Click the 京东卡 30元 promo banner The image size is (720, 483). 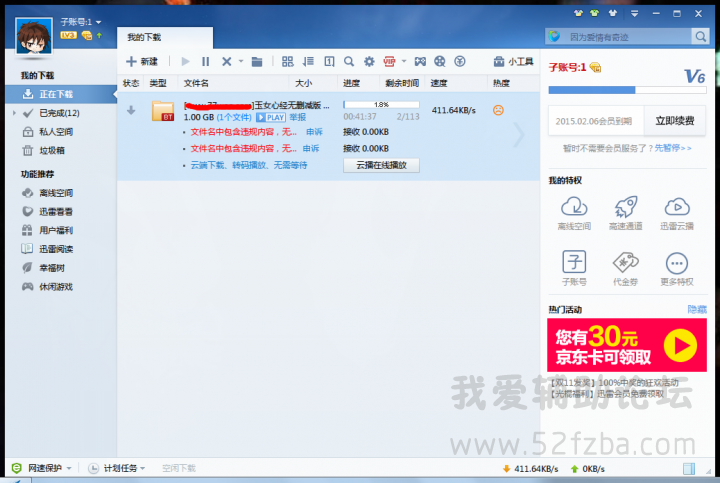tap(627, 345)
